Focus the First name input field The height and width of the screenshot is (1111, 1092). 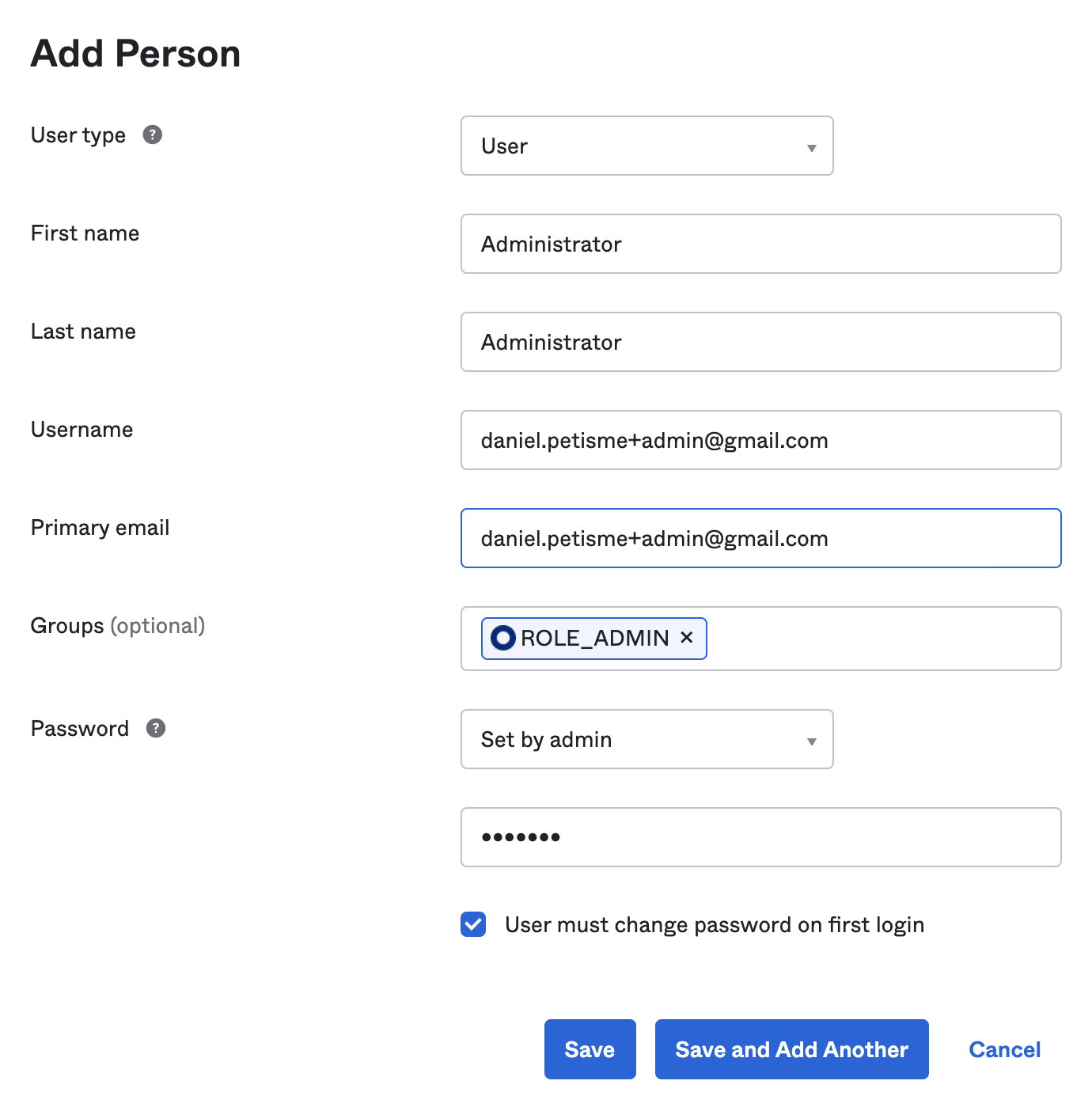(x=760, y=245)
